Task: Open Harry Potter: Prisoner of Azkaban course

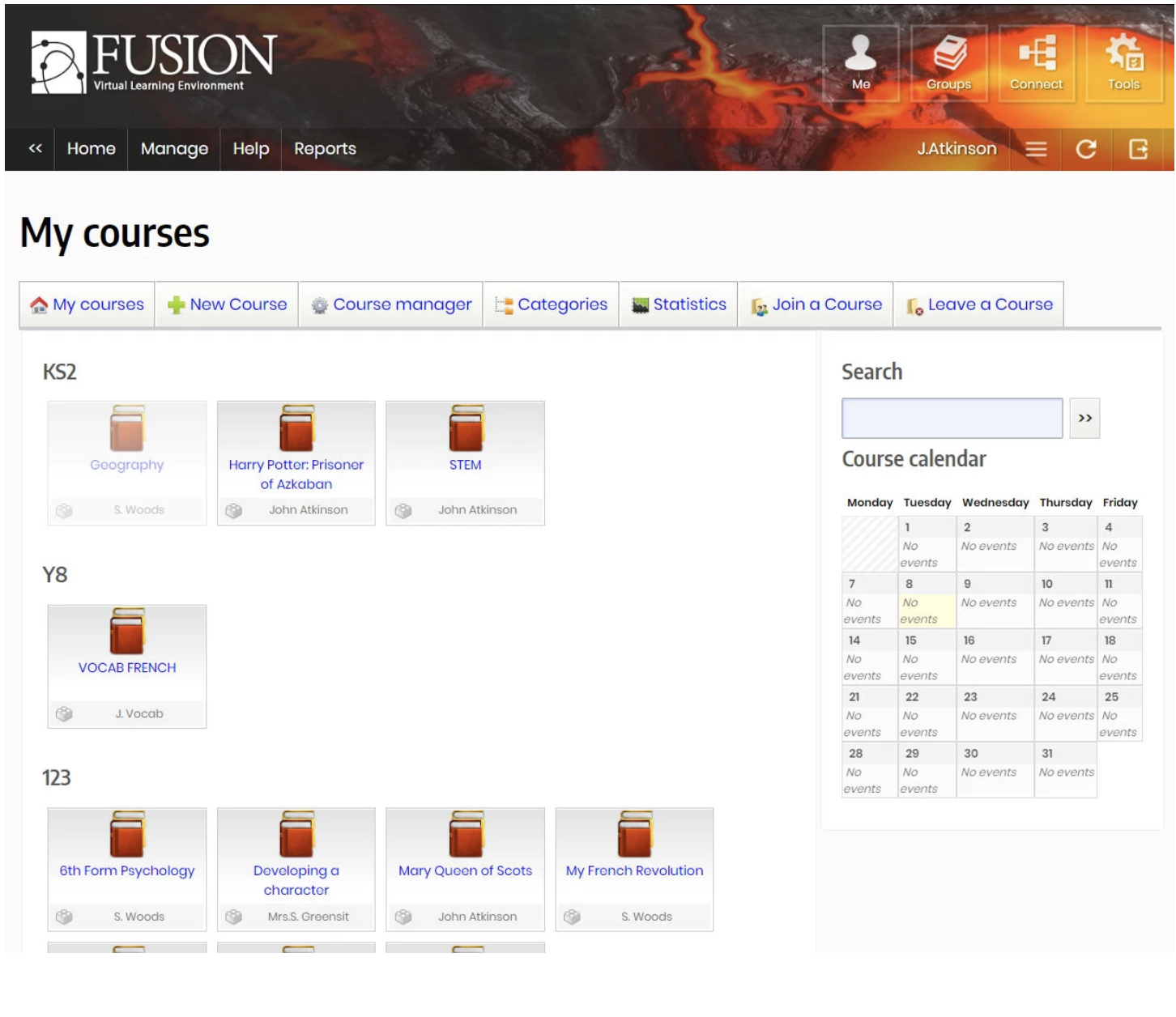Action: (x=296, y=474)
